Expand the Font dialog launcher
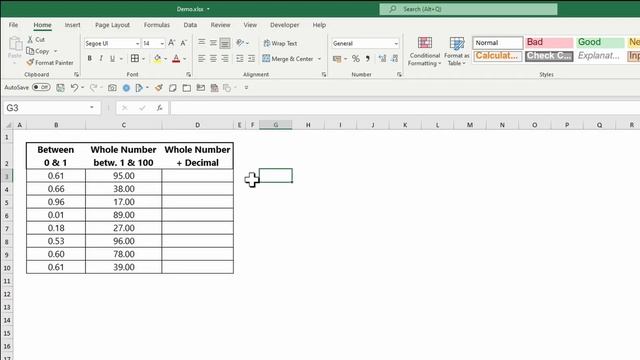Image resolution: width=640 pixels, height=360 pixels. (x=189, y=75)
